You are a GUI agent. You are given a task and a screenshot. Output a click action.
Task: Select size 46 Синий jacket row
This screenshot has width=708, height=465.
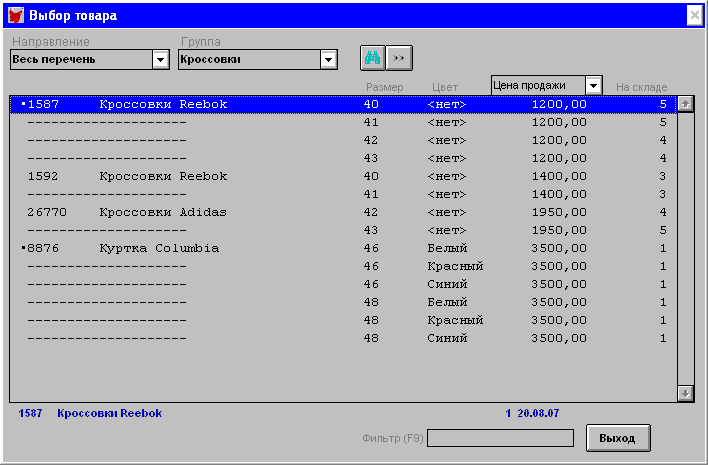click(x=343, y=284)
